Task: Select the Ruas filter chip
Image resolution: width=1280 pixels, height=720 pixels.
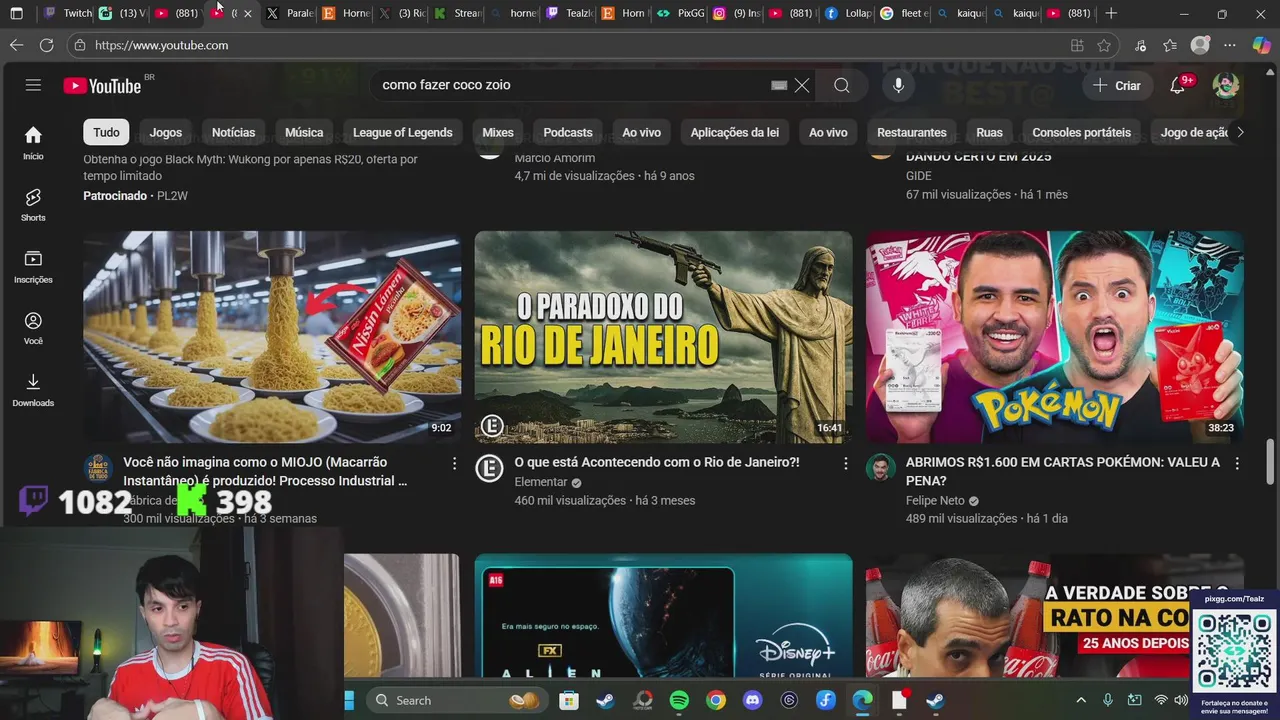Action: 989,132
